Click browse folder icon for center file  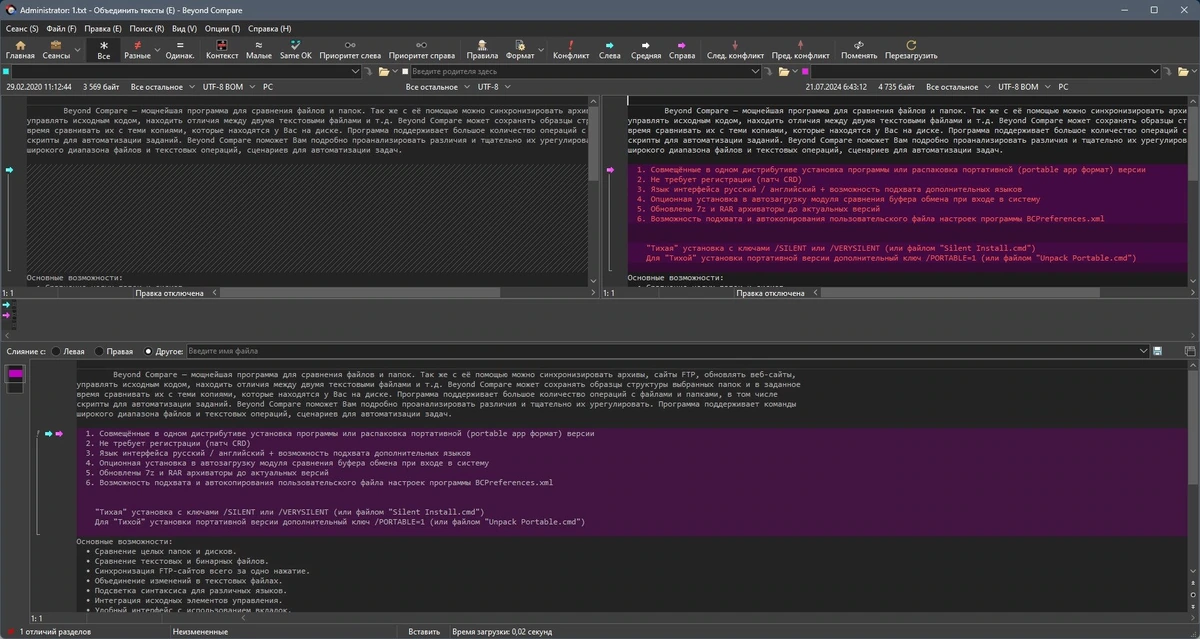coord(783,72)
